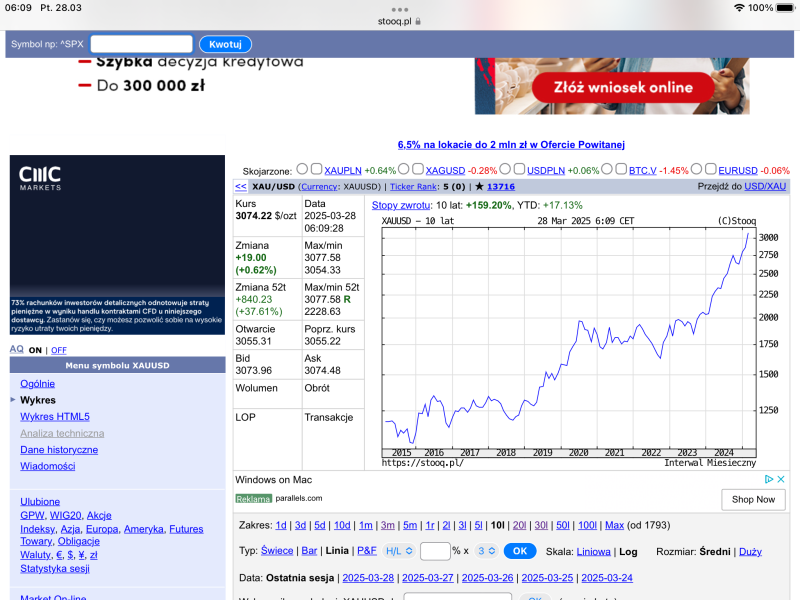Open date 2025-03-24 session

tap(607, 578)
